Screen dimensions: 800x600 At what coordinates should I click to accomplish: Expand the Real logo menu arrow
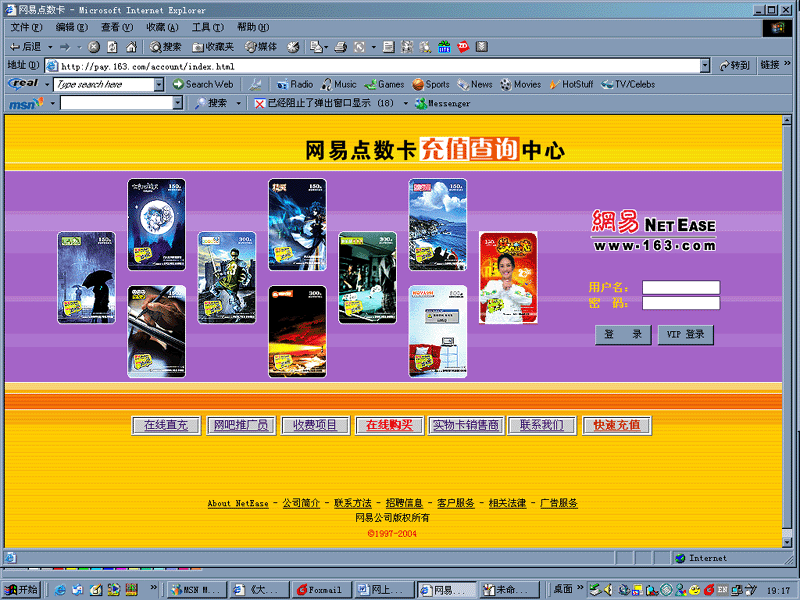point(47,84)
